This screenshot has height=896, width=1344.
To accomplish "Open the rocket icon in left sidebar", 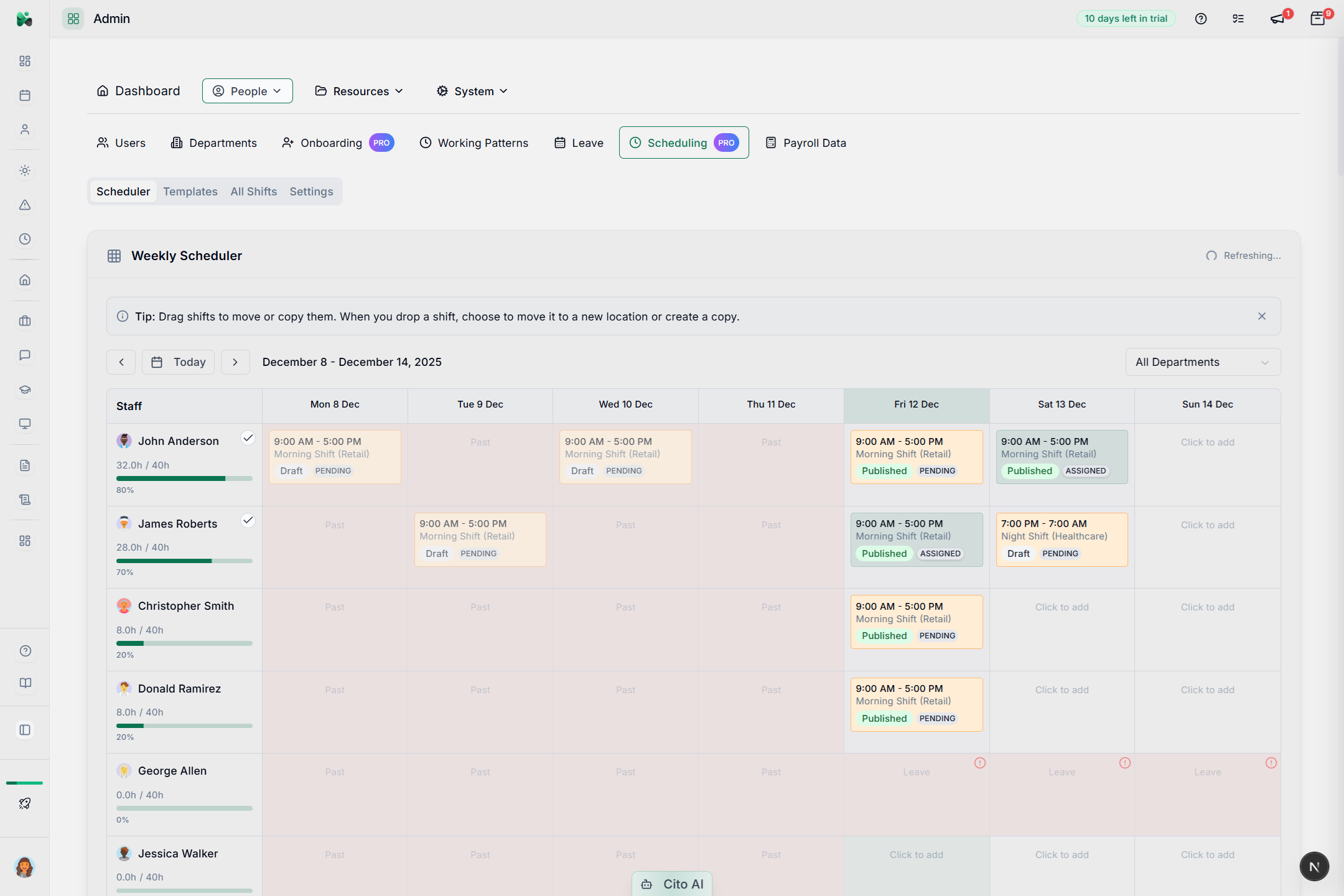I will (25, 803).
